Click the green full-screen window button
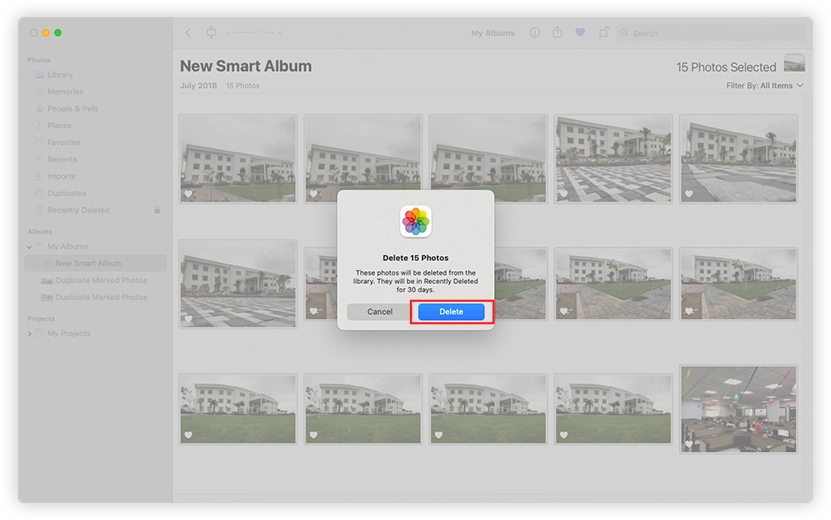The height and width of the screenshot is (520, 831). click(x=58, y=33)
